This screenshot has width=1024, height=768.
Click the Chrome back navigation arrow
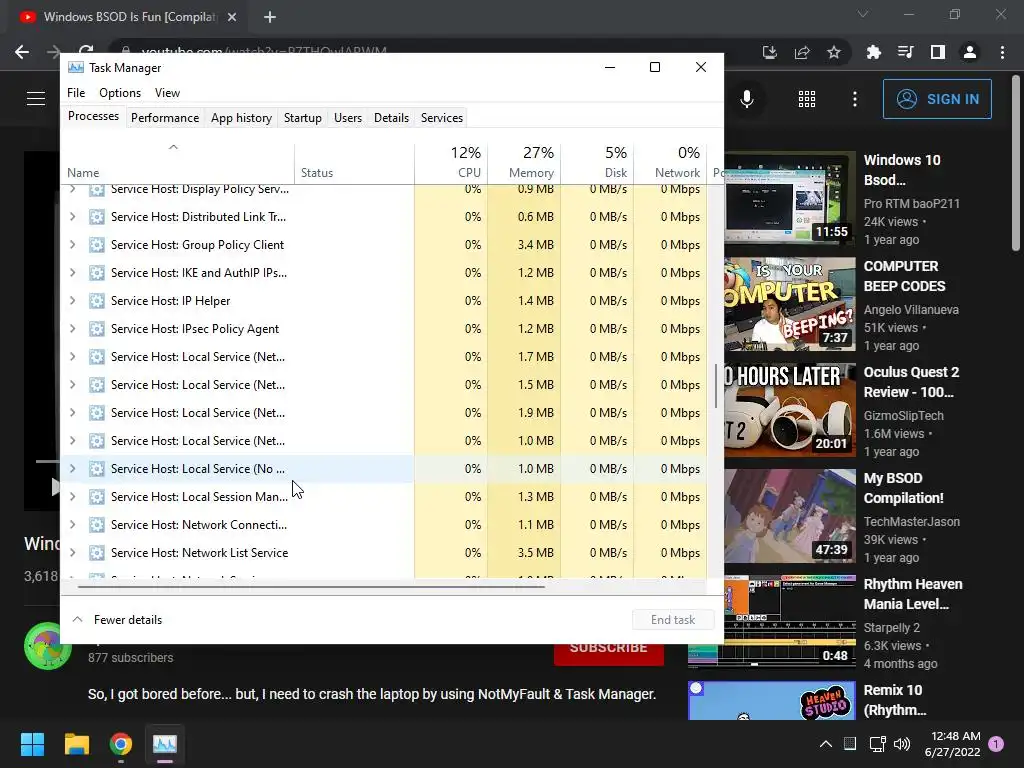pos(22,52)
